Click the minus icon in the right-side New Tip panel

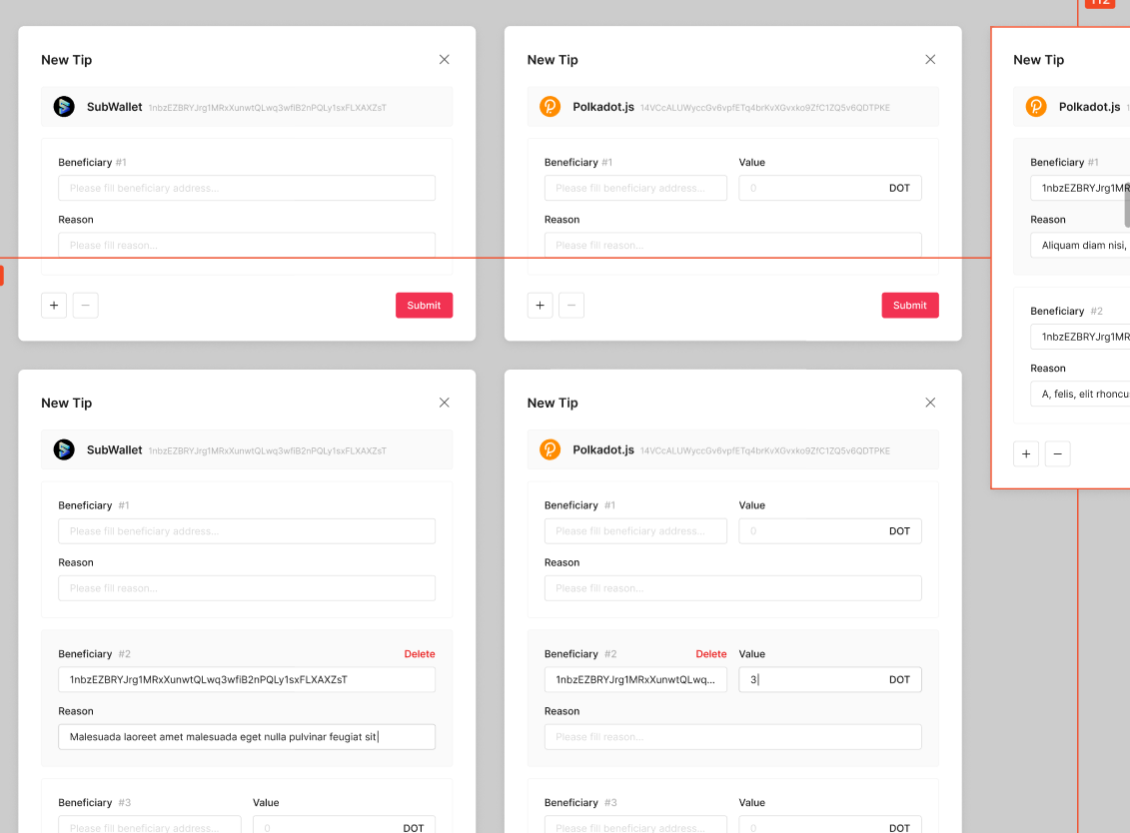pos(1057,454)
